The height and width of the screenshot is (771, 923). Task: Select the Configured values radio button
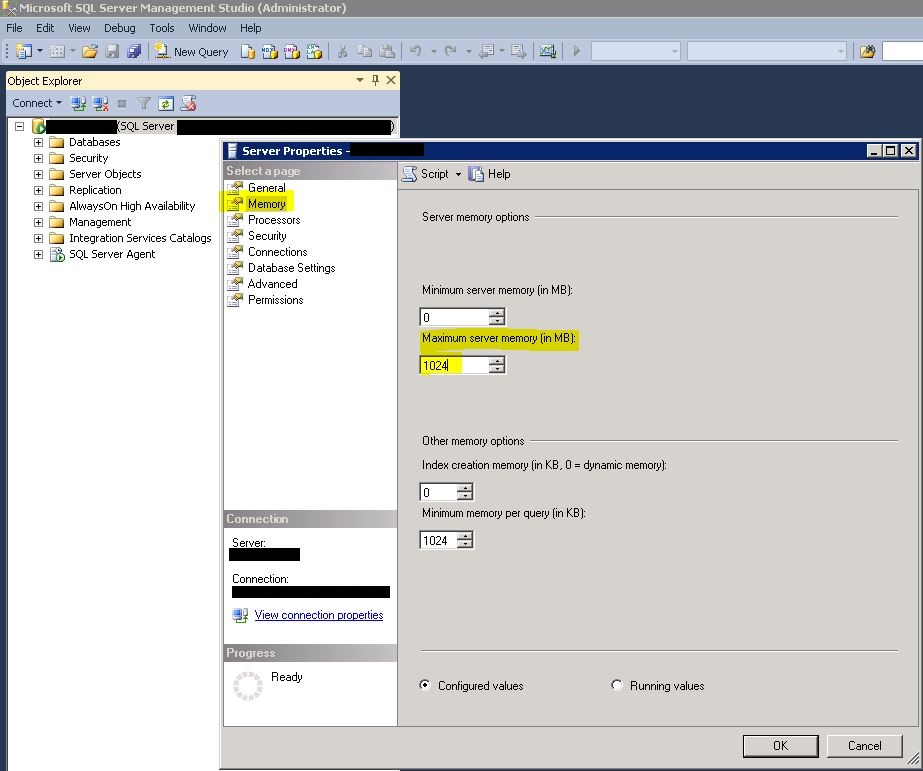pos(424,685)
